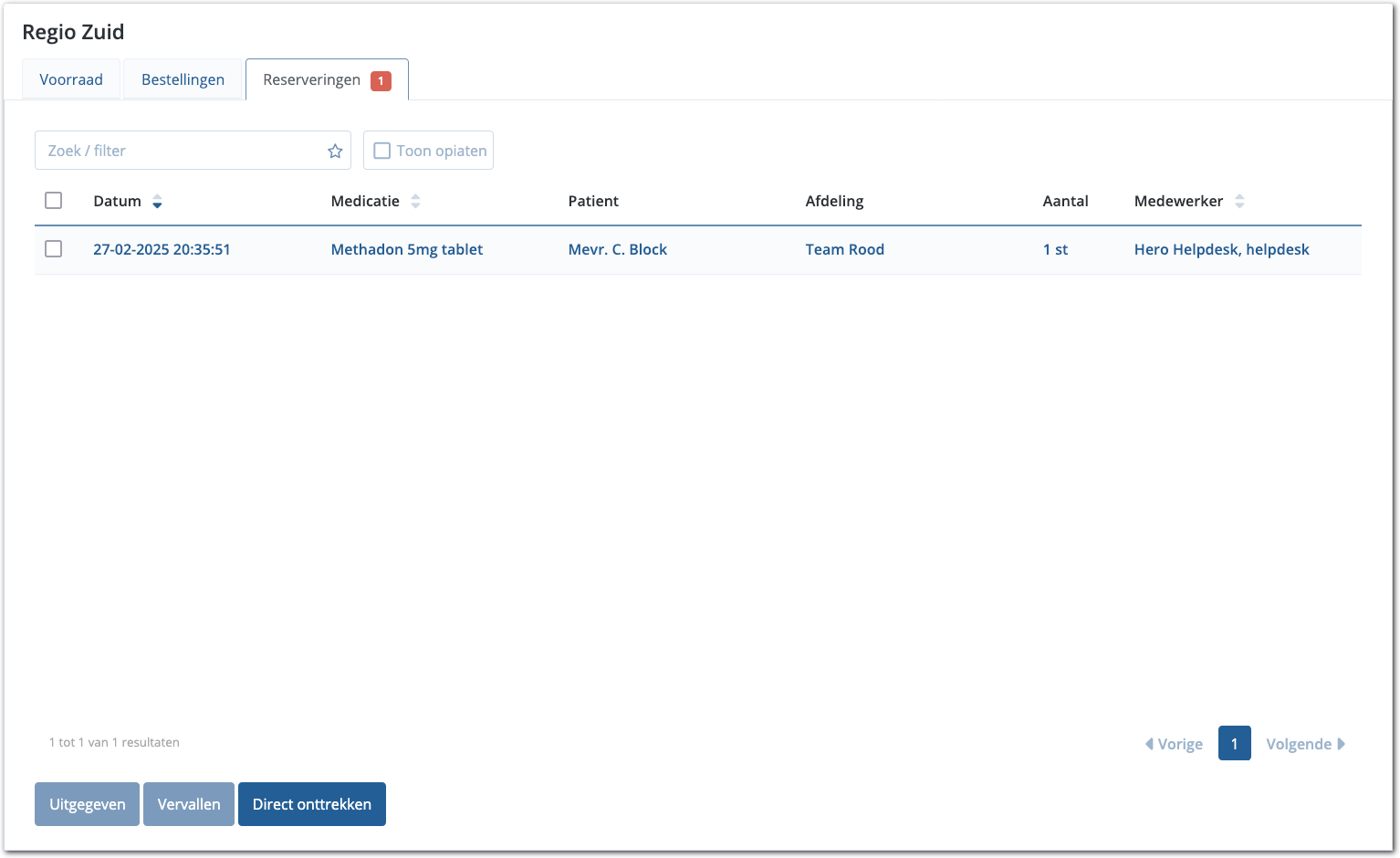Tick the select-all checkbox in table header

coord(54,201)
